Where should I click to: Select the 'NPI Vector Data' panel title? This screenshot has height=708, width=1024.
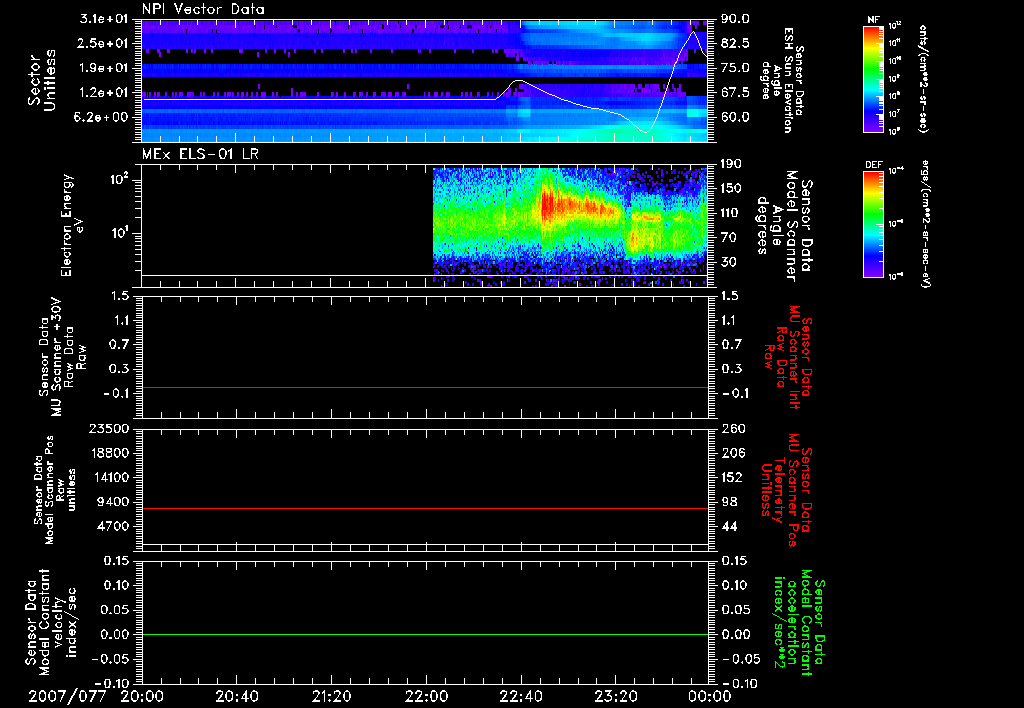[203, 9]
